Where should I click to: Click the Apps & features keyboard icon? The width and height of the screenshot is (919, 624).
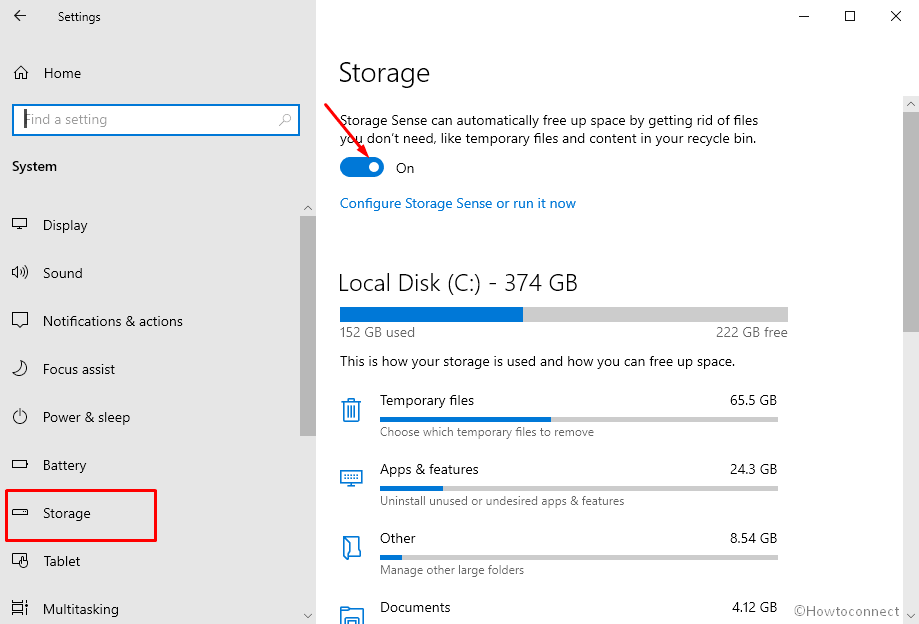pyautogui.click(x=351, y=478)
